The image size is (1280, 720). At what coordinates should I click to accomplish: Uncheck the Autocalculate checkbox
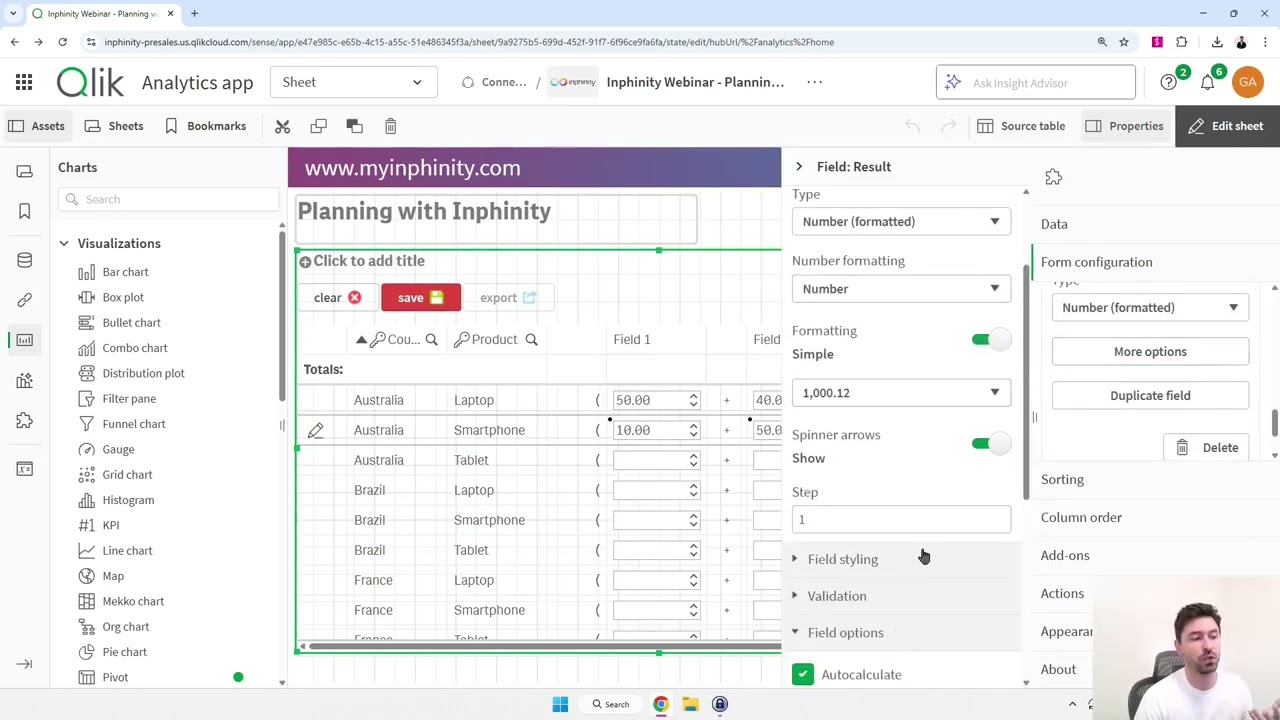click(x=803, y=675)
